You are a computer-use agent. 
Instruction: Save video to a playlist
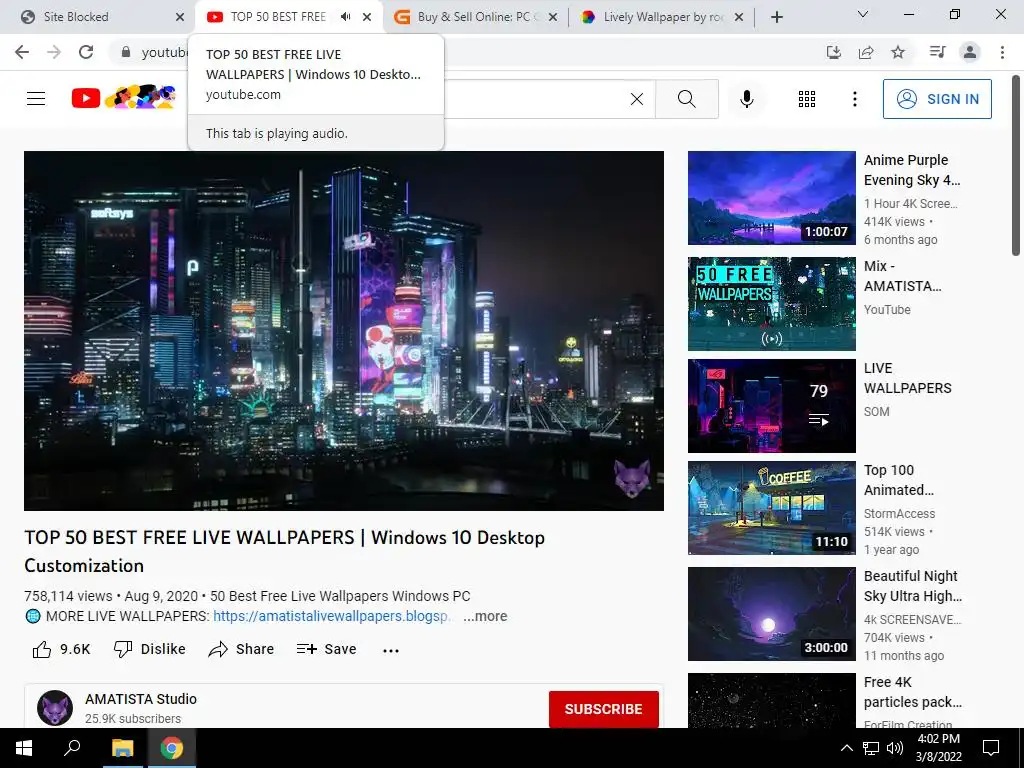(x=327, y=649)
